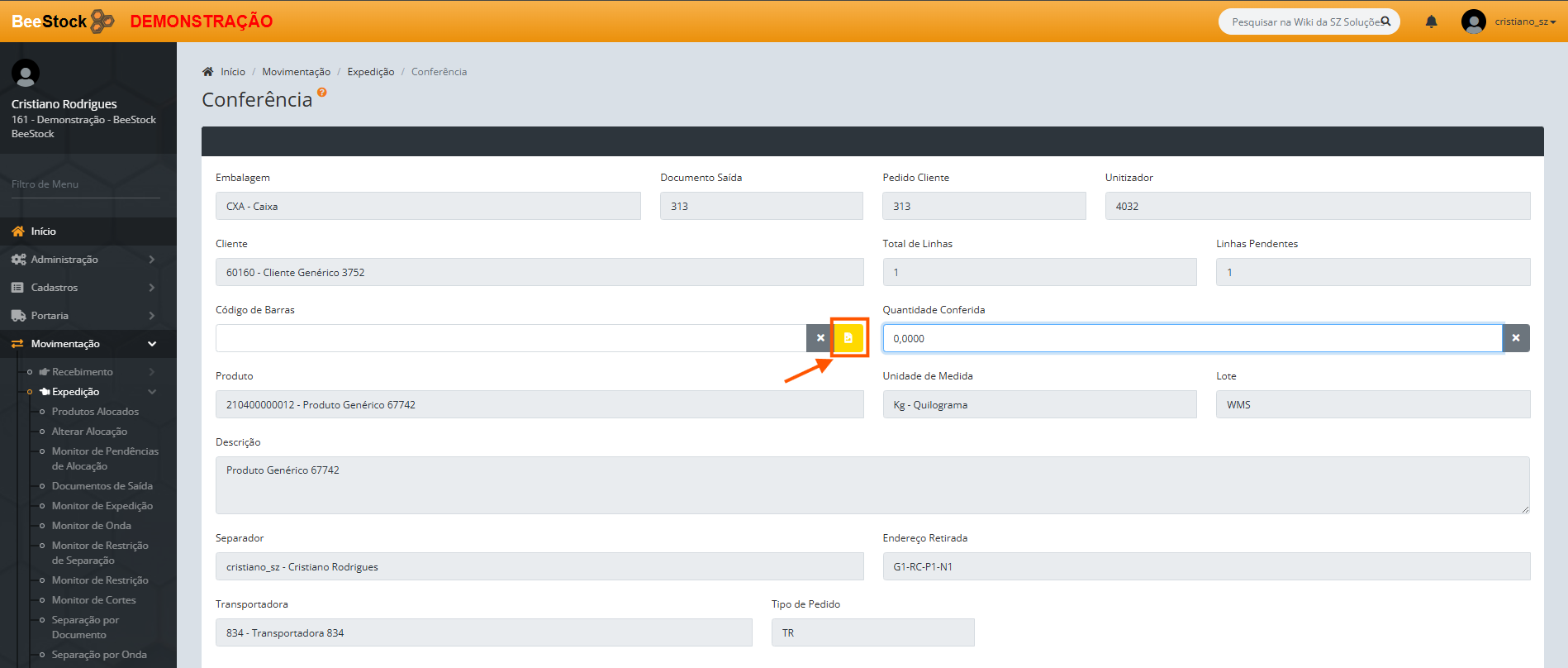Open Monitor de Expedição menu item

102,506
